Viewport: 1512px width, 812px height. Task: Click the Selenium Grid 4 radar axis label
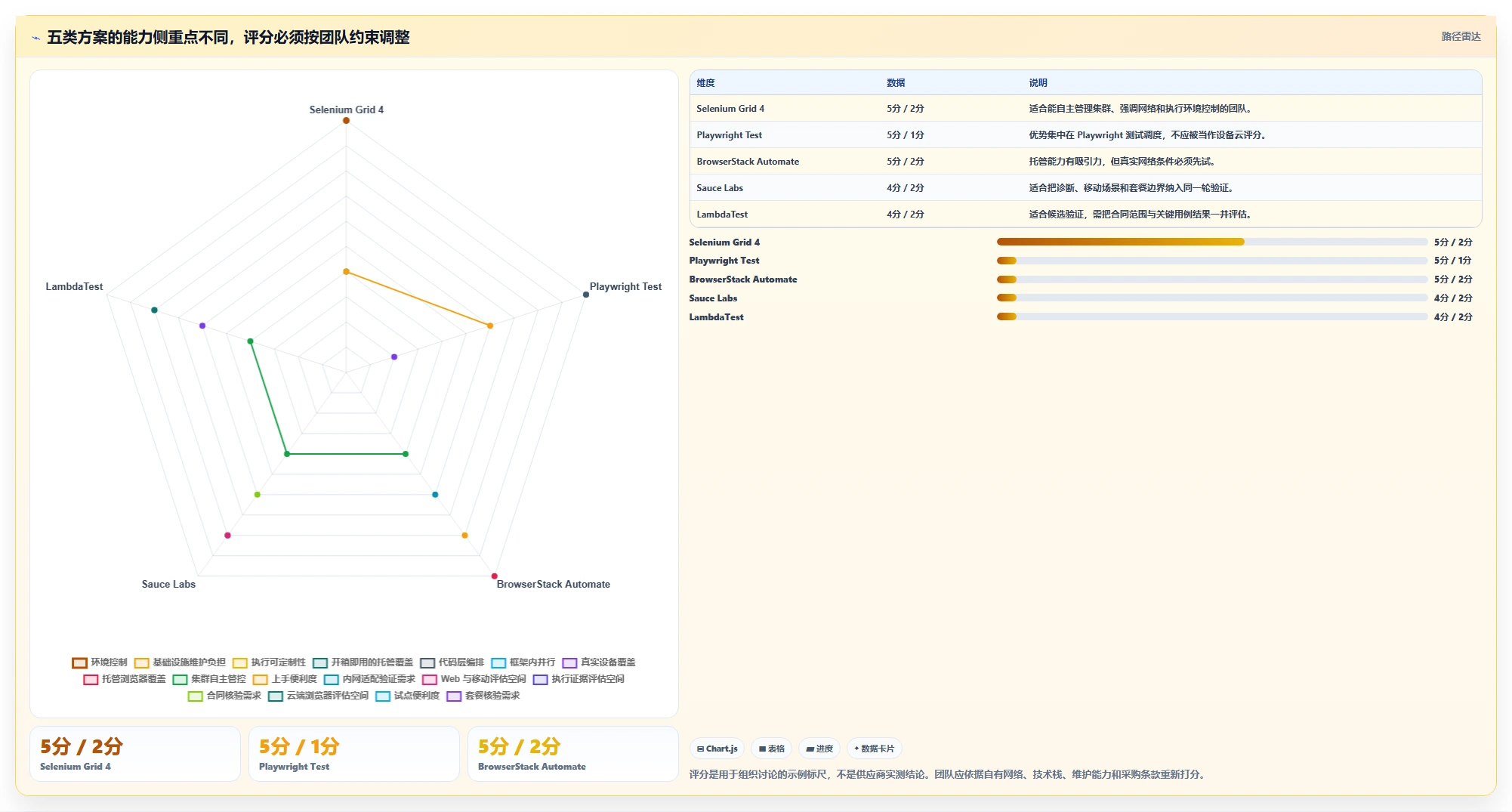click(347, 110)
